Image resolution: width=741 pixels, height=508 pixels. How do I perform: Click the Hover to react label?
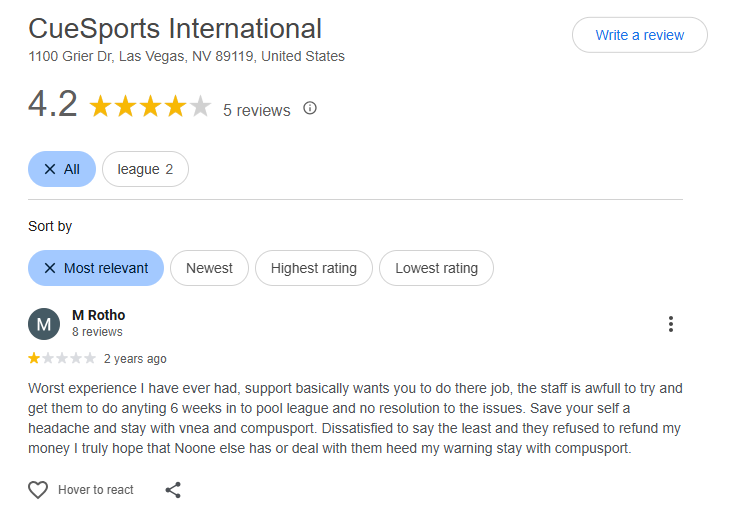click(x=96, y=490)
